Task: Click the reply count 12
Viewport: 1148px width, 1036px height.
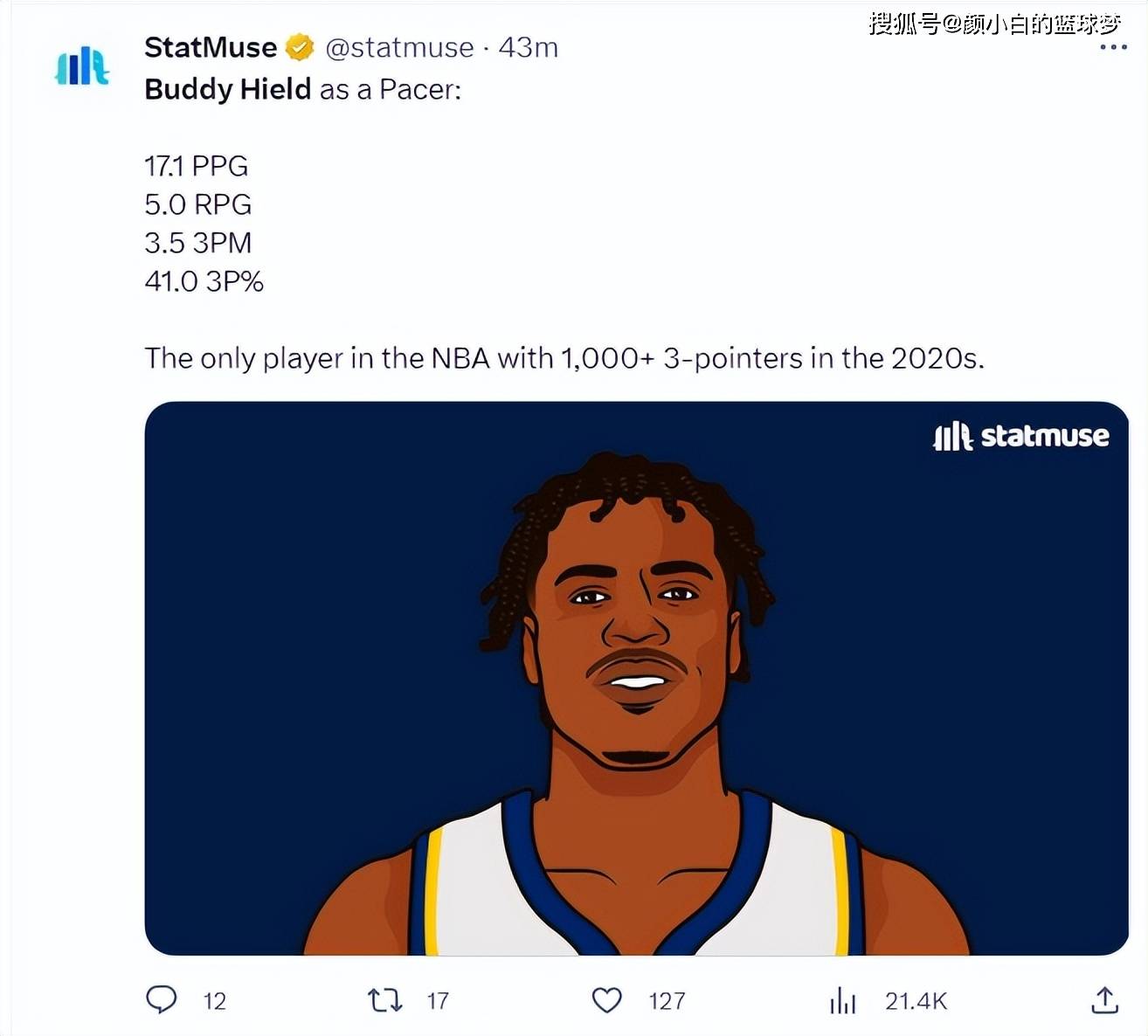Action: 215,1001
